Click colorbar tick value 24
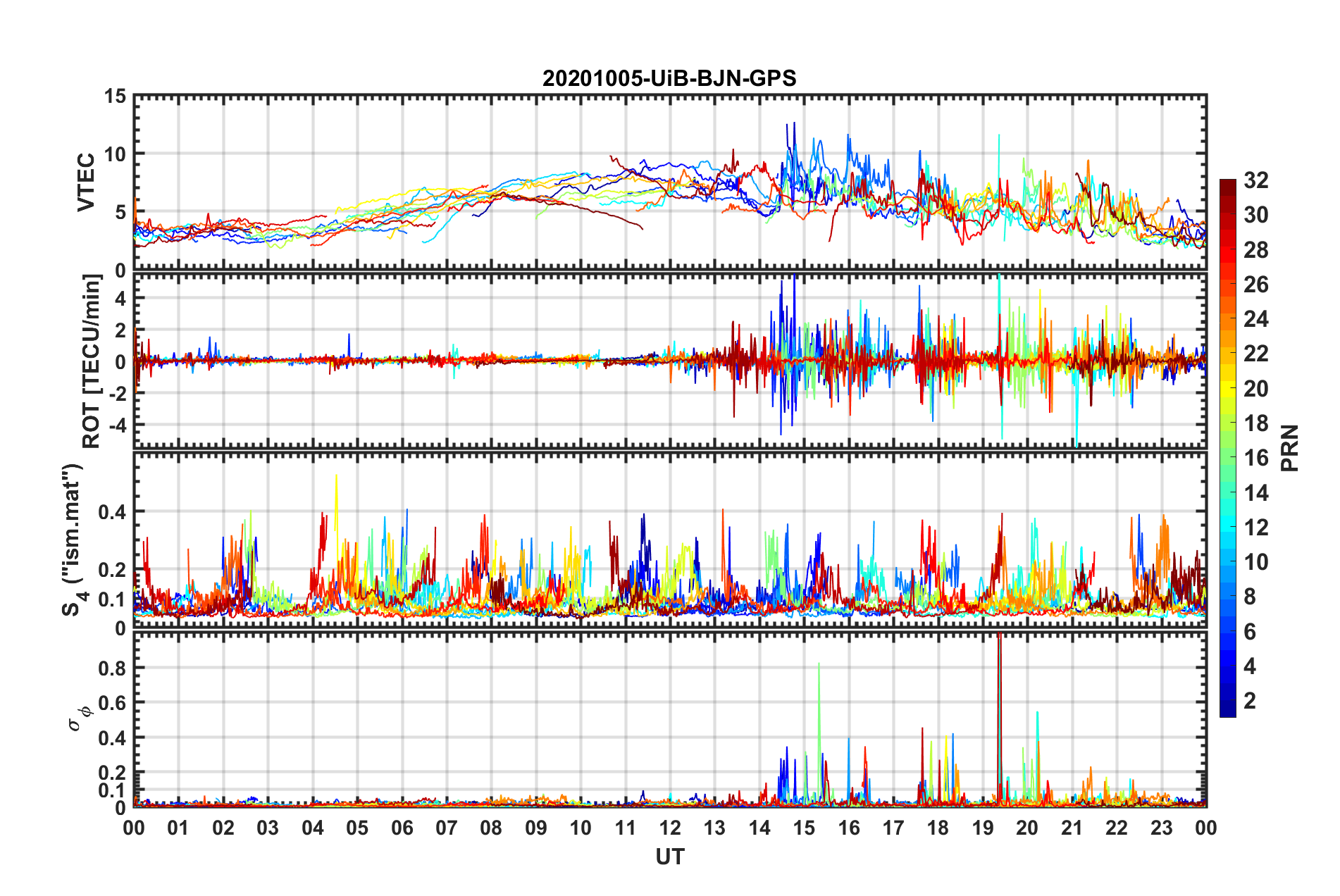Viewport: 1340px width, 896px height. pos(1255,319)
